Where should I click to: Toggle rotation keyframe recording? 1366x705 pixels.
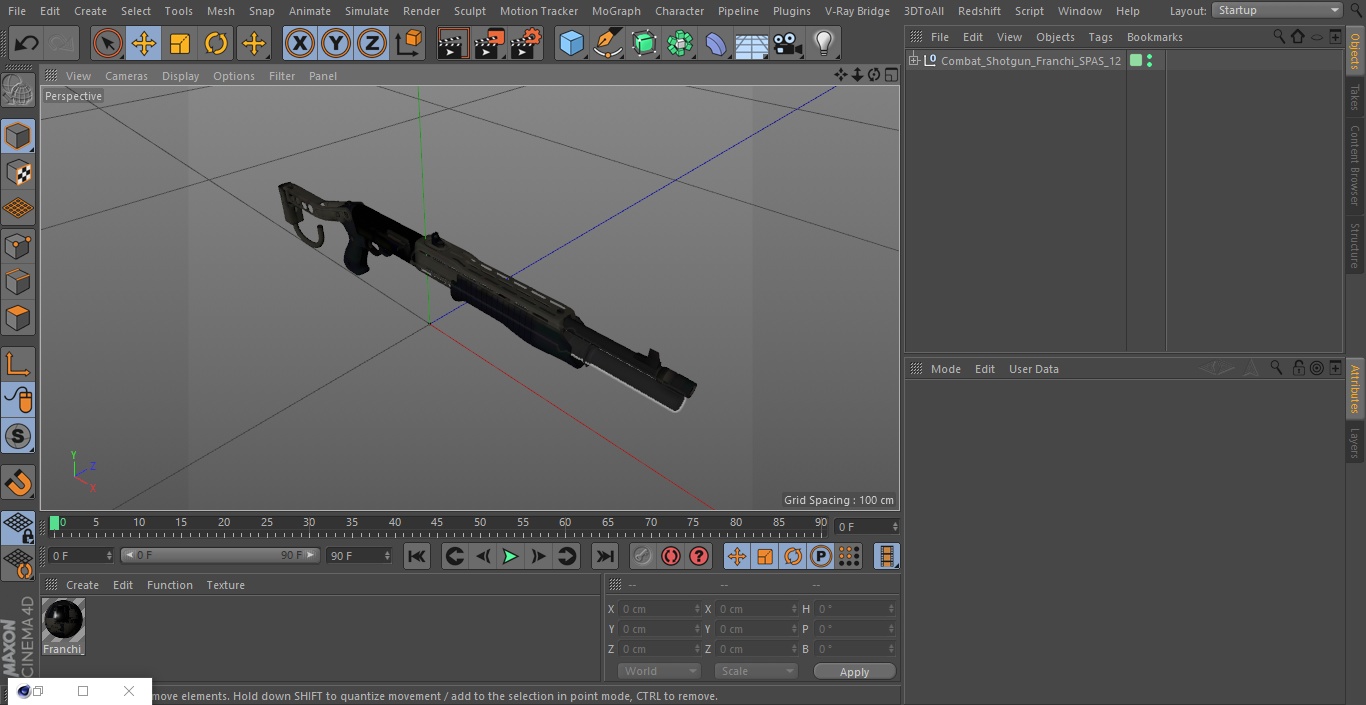point(793,556)
